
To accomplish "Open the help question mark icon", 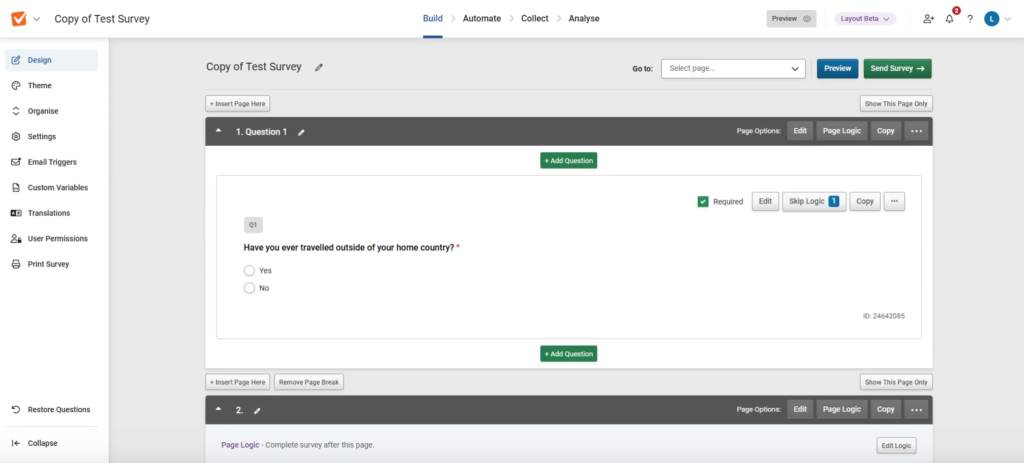I will coord(970,19).
